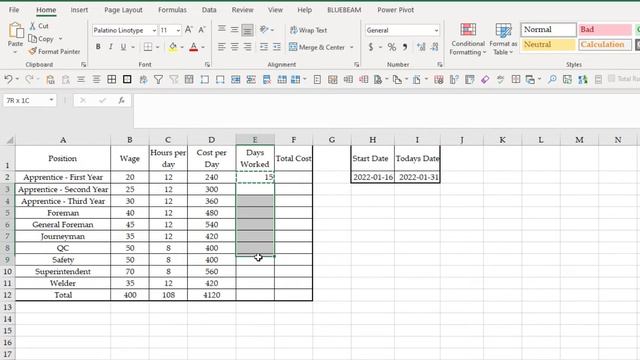Switch to the Formulas tab
This screenshot has height=360, width=640.
(172, 10)
